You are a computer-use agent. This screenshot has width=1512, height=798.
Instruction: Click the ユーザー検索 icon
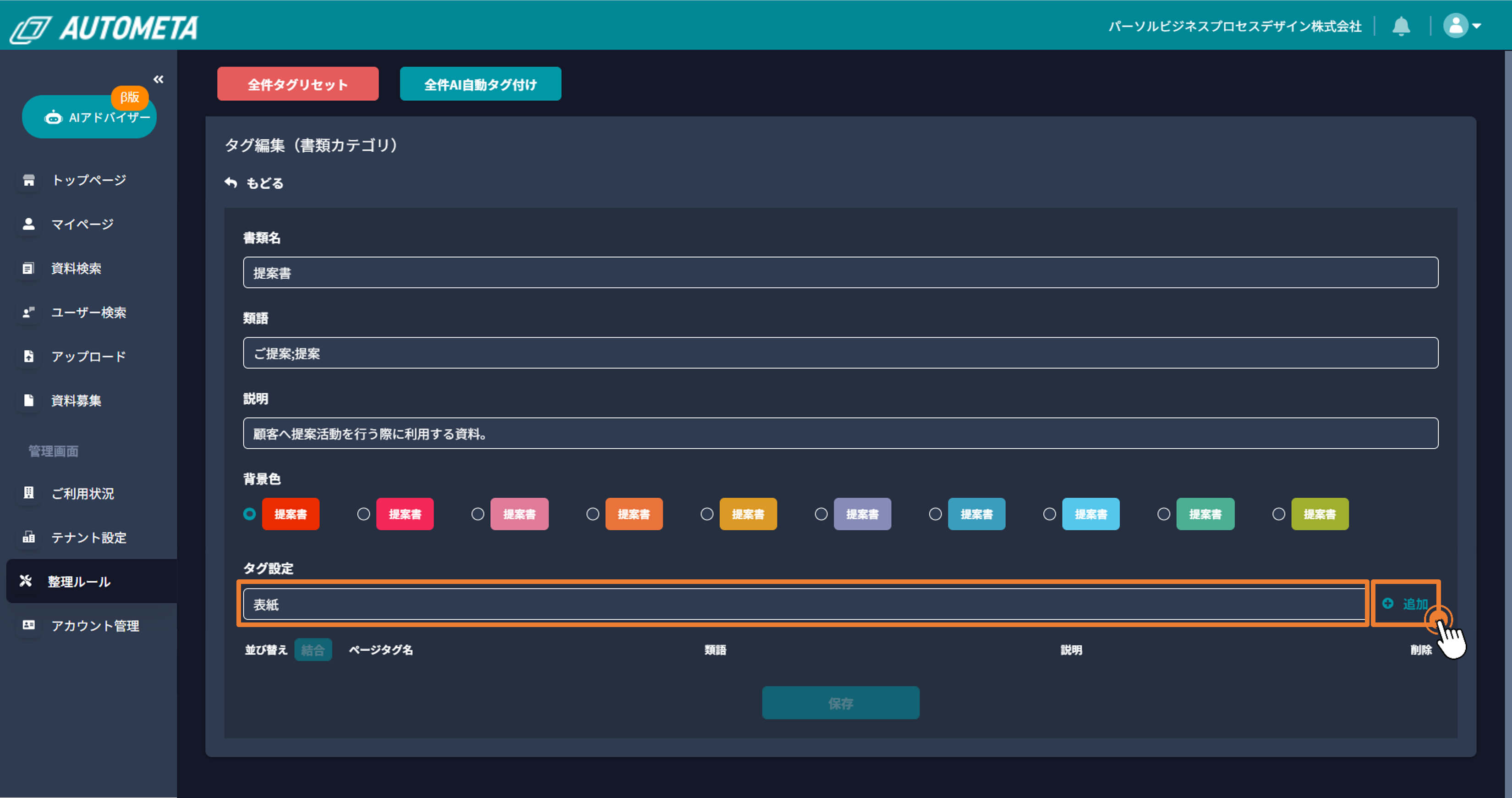pyautogui.click(x=28, y=313)
